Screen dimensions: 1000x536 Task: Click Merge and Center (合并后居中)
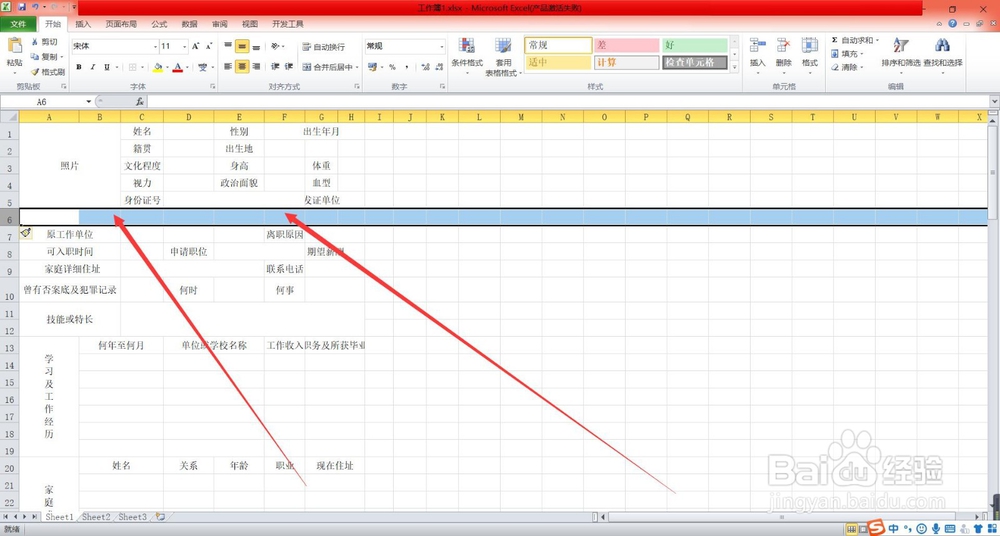coord(327,67)
